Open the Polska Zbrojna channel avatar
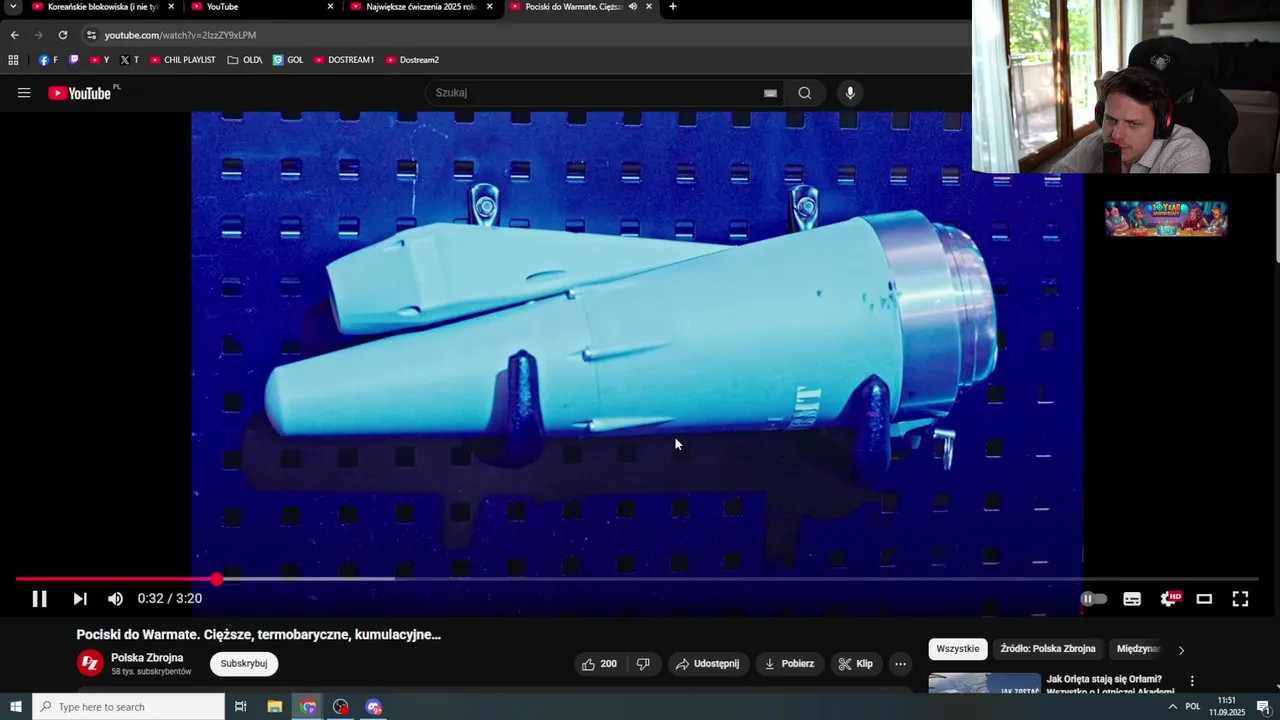The image size is (1280, 720). coord(90,663)
